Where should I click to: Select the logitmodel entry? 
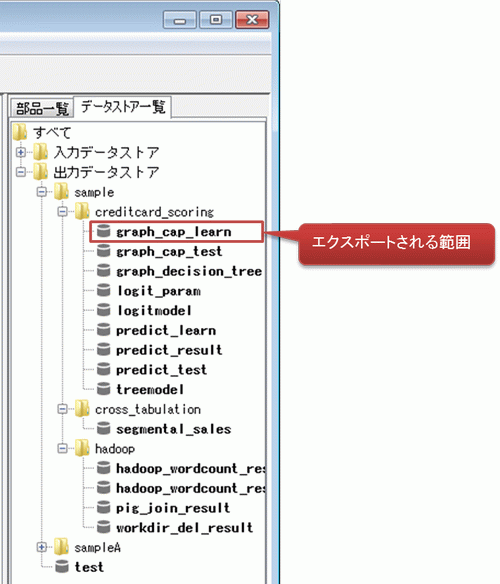tap(154, 311)
